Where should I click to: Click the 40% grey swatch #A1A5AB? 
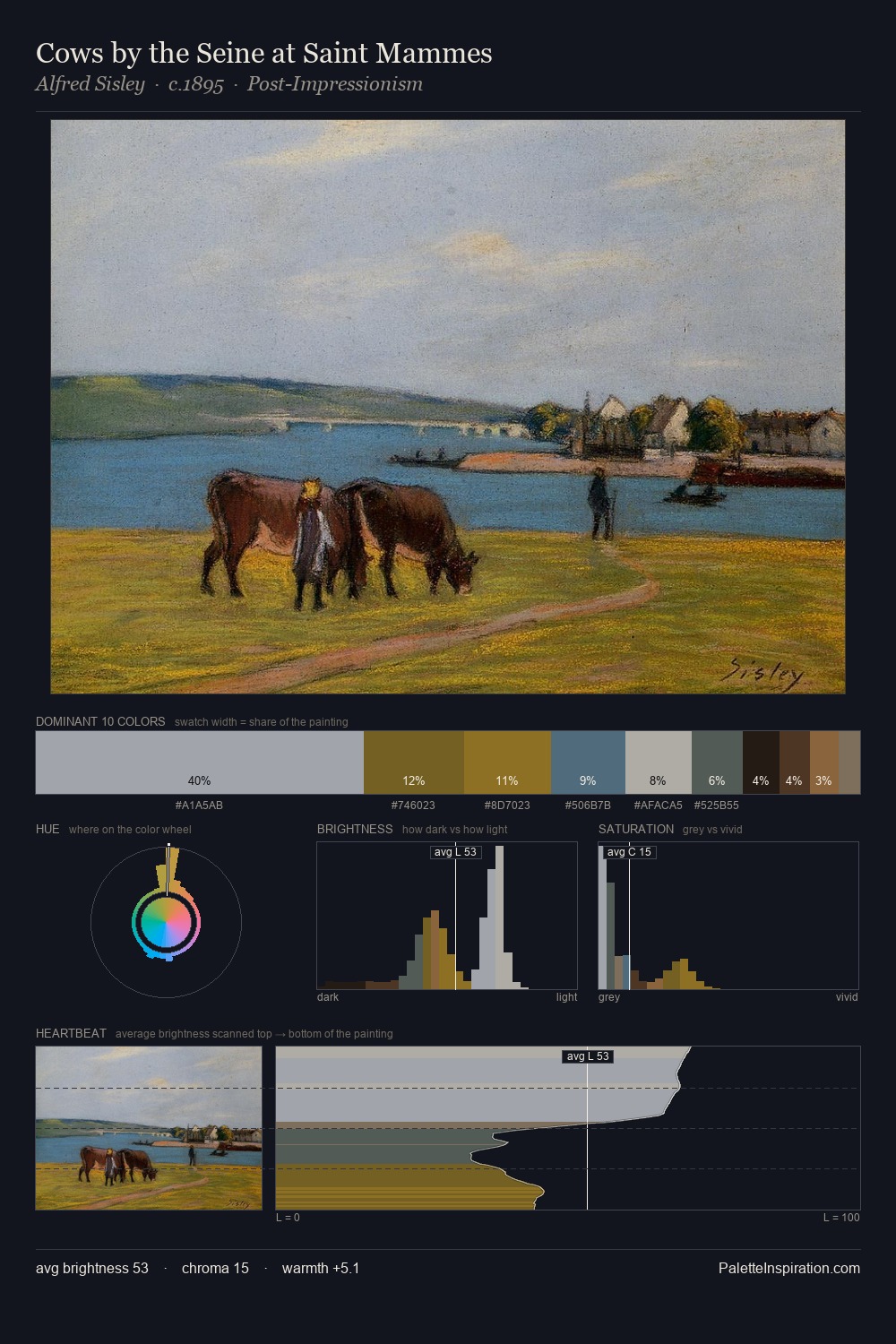[x=200, y=762]
